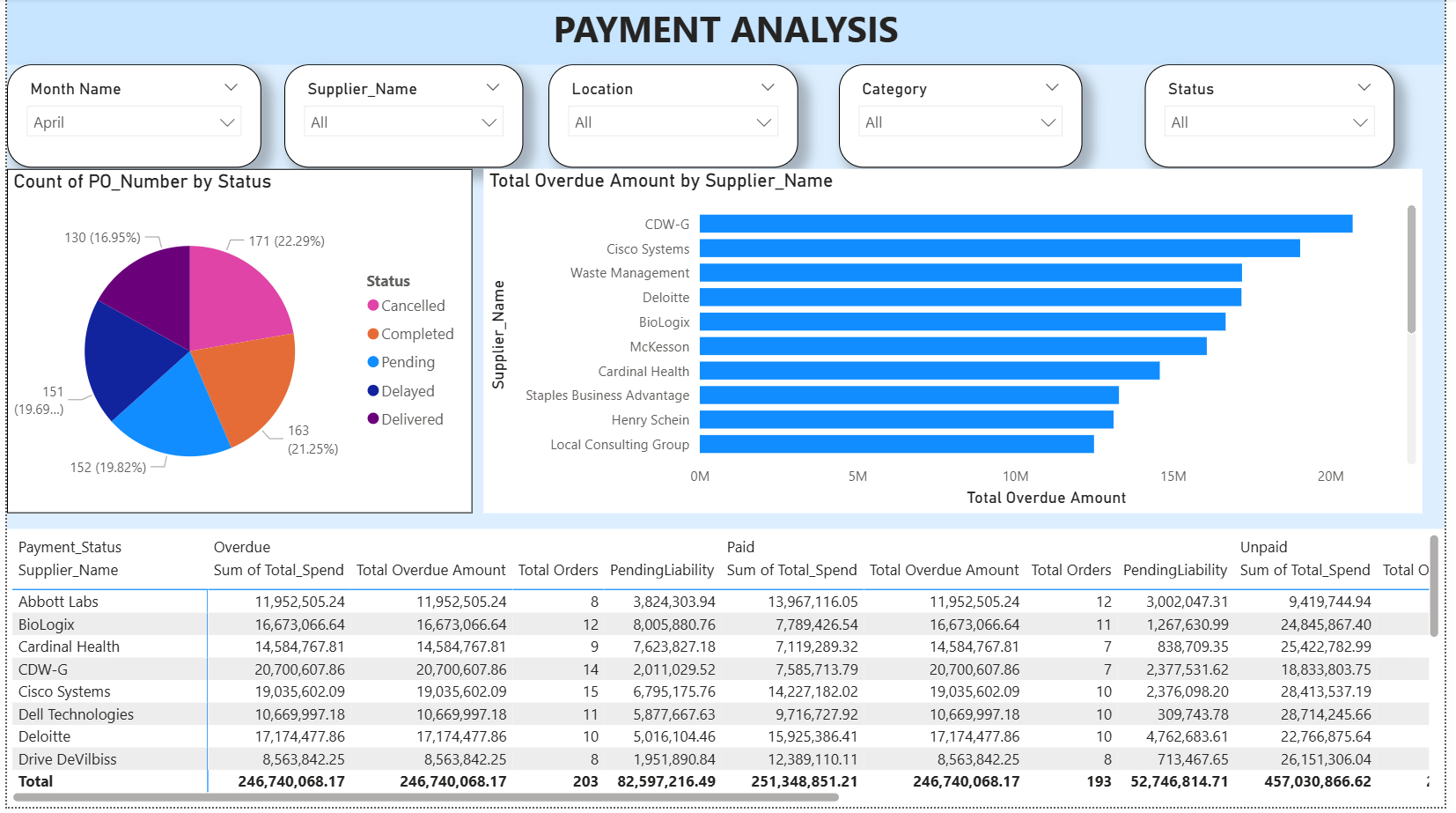
Task: Click the table vertical scrollbar
Action: (1434, 586)
